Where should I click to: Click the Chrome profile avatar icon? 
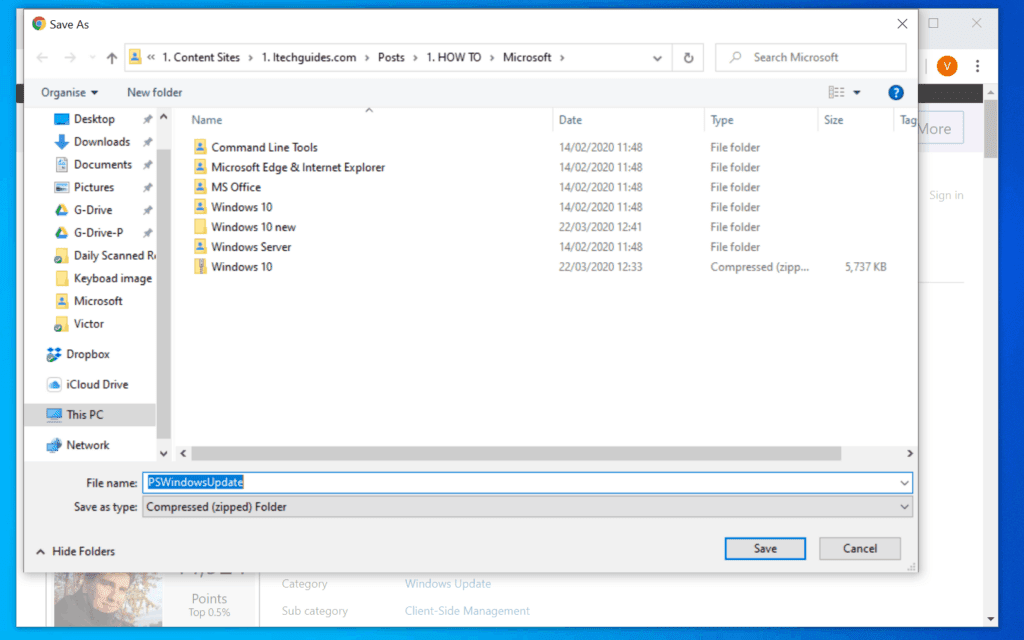point(947,66)
